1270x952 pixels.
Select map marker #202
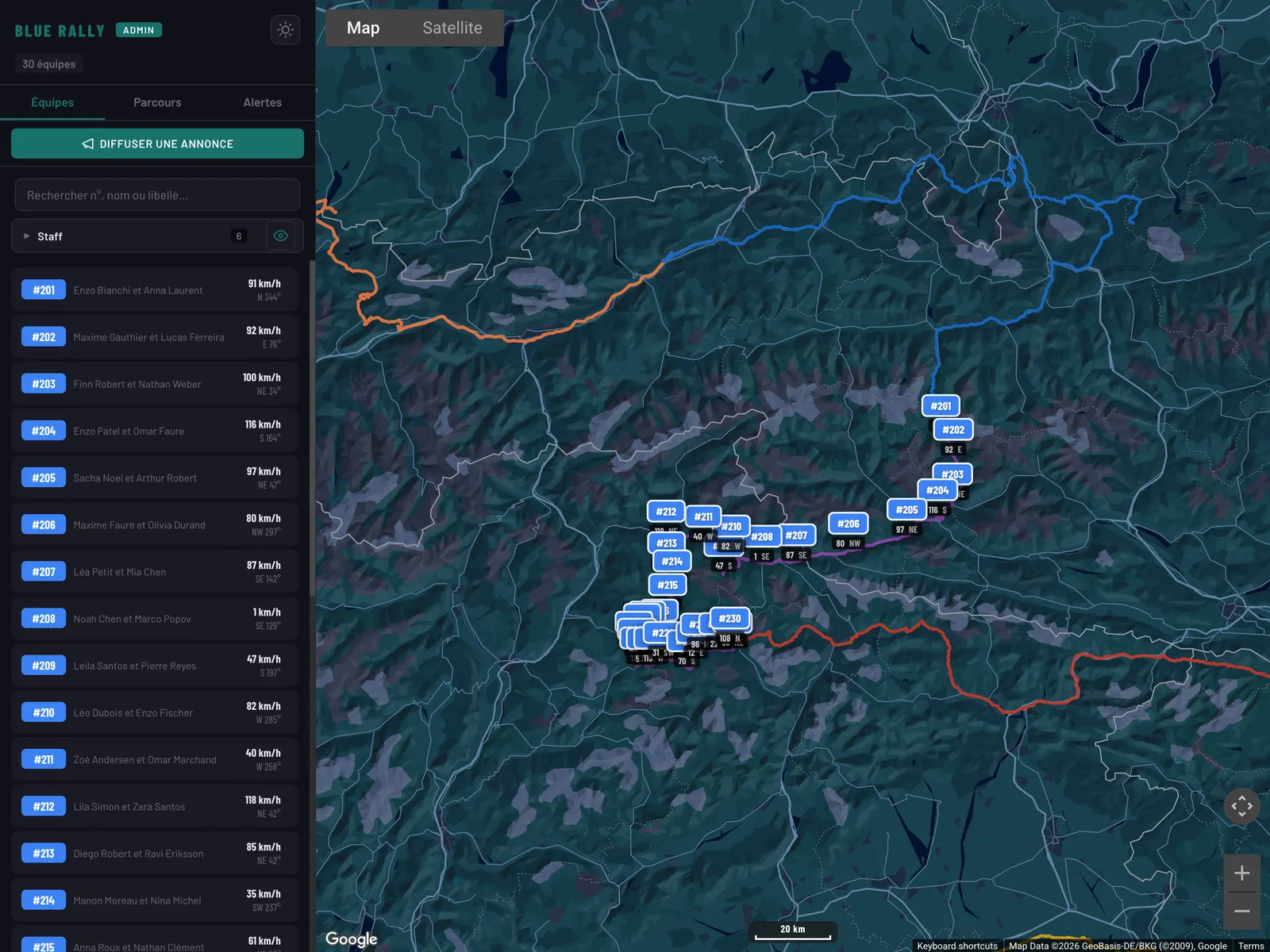pos(953,430)
